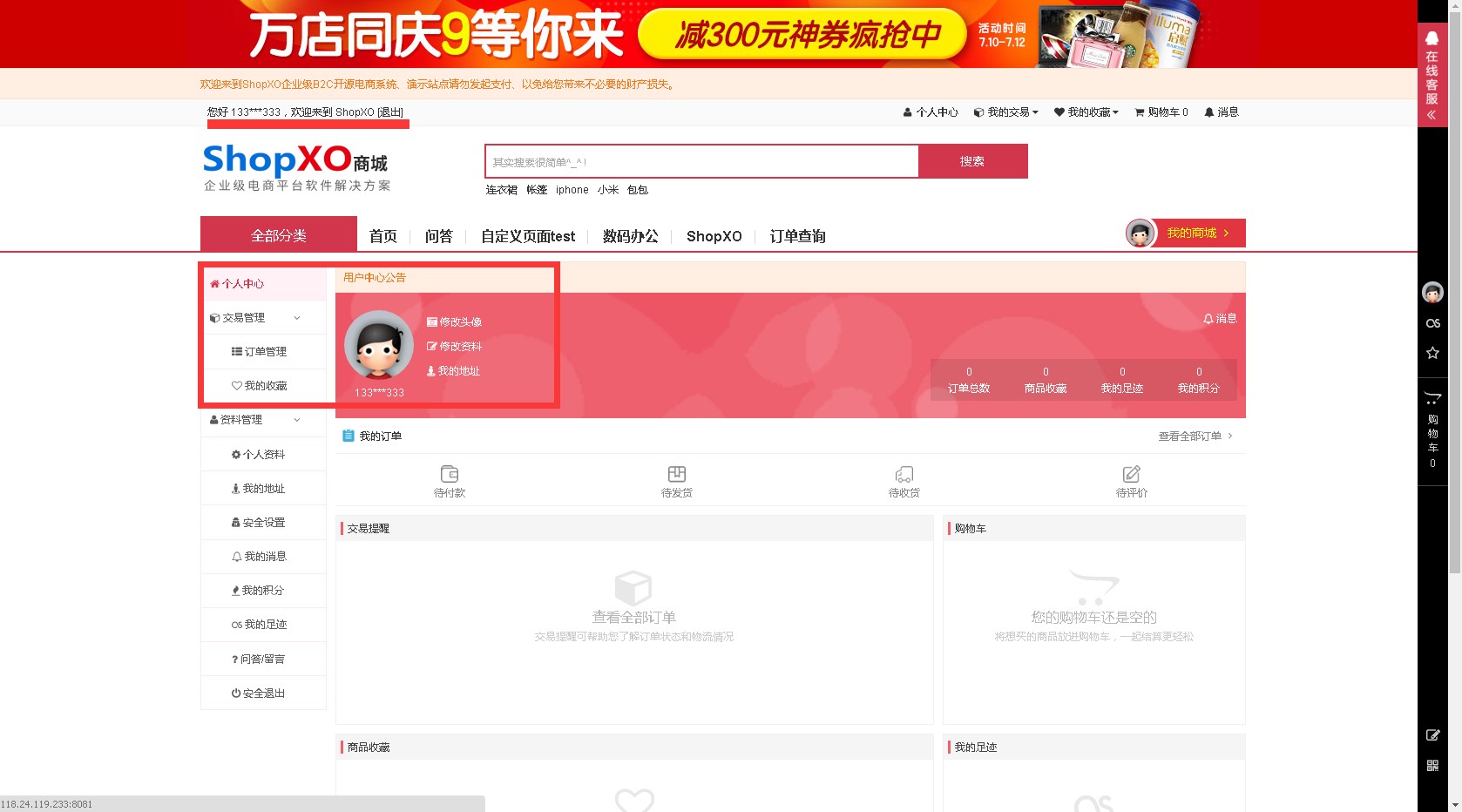This screenshot has width=1462, height=812.
Task: Click the red 搜索 button
Action: [973, 161]
